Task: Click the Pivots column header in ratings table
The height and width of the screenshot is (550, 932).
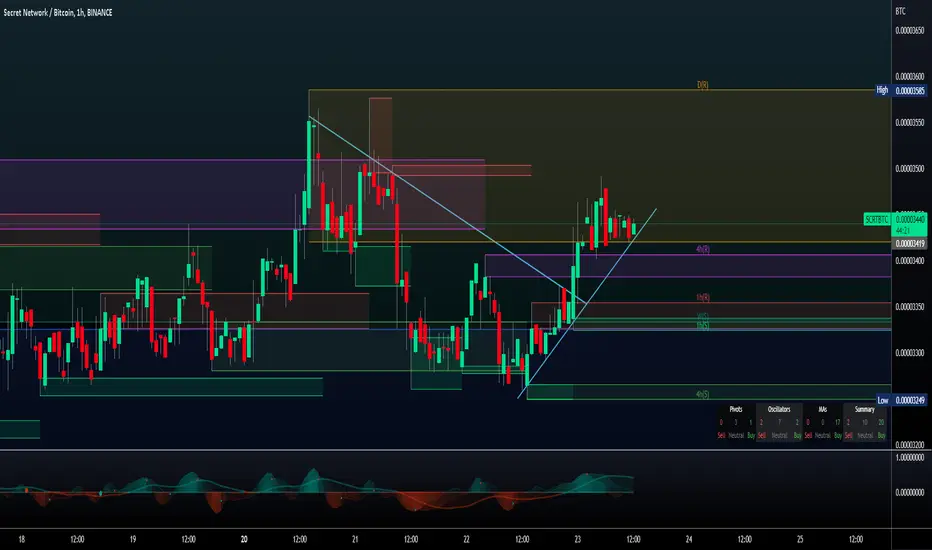Action: pos(736,409)
